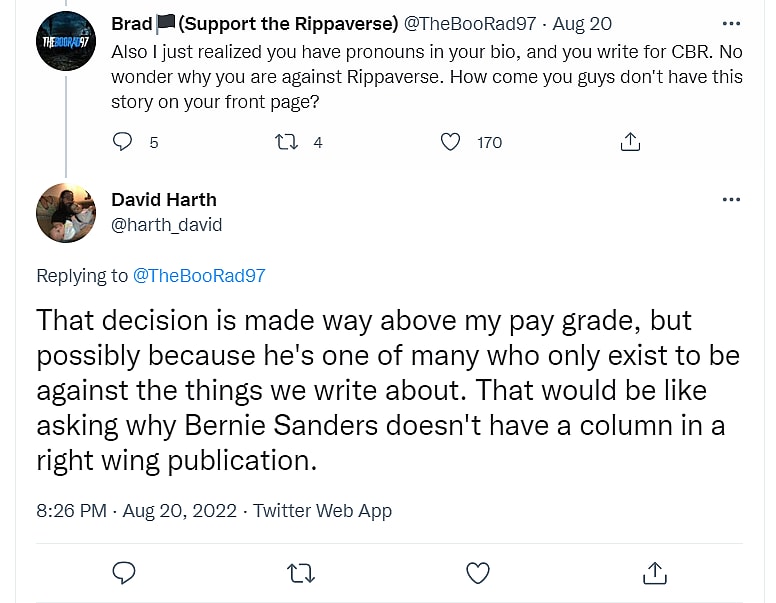This screenshot has height=603, width=776.
Task: Retweet David Harth's reply
Action: click(300, 572)
